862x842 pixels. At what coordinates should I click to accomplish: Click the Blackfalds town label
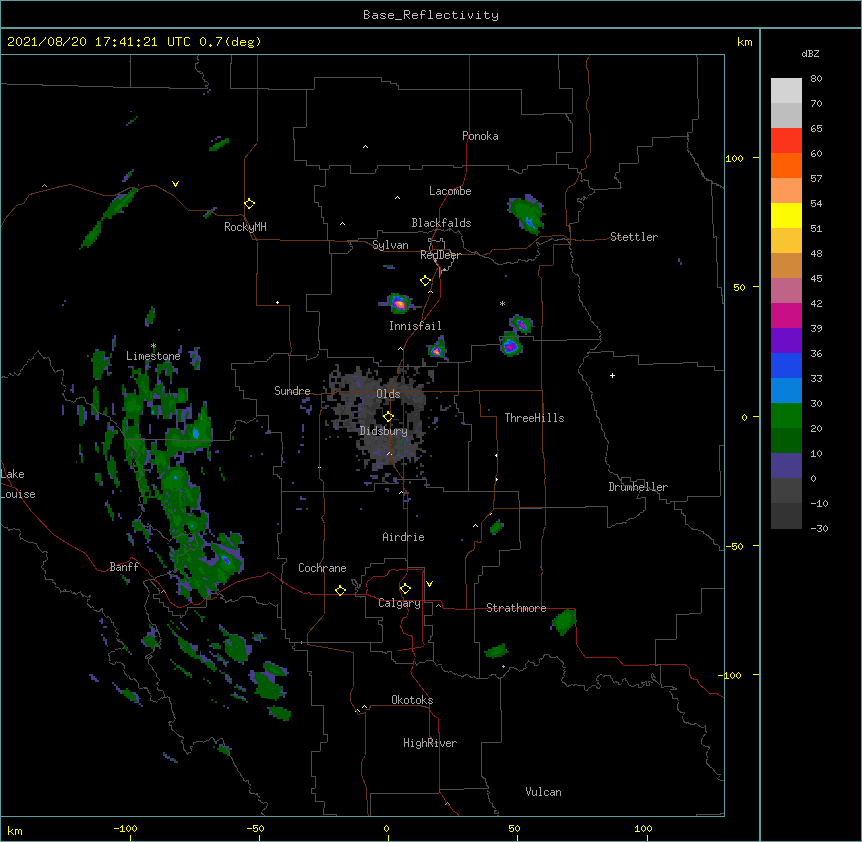coord(441,223)
